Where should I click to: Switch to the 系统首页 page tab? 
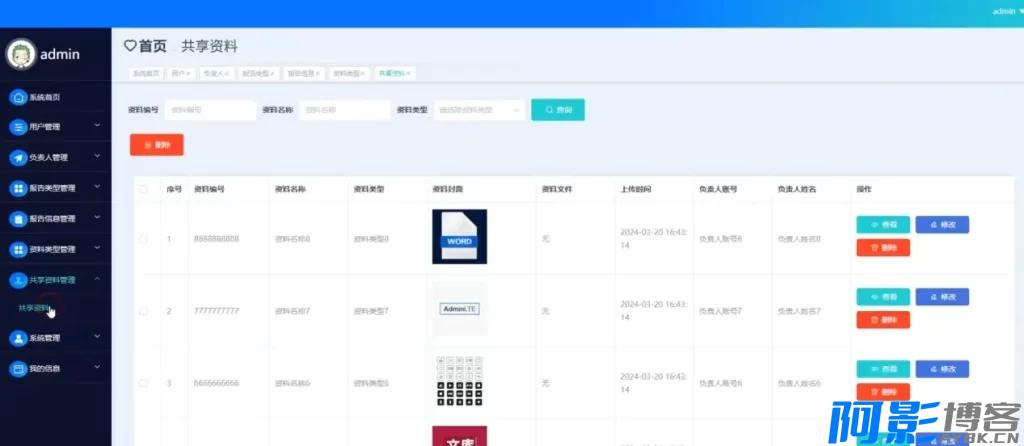147,73
